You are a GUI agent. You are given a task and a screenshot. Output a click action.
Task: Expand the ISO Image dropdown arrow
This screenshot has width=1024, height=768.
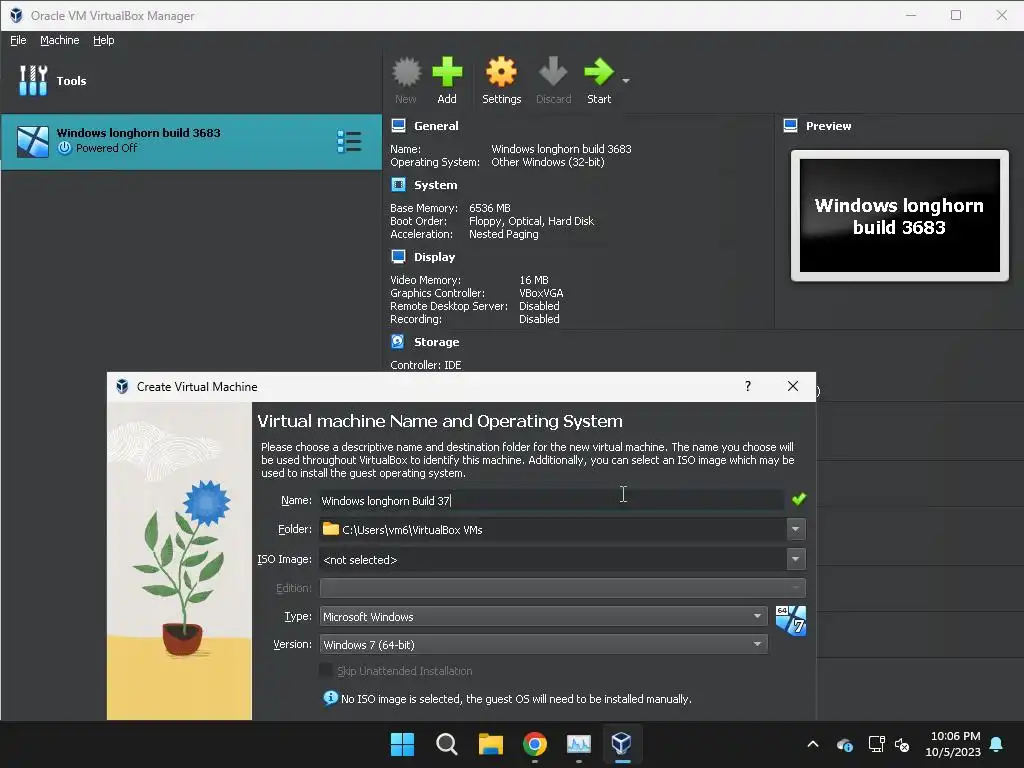pos(795,559)
